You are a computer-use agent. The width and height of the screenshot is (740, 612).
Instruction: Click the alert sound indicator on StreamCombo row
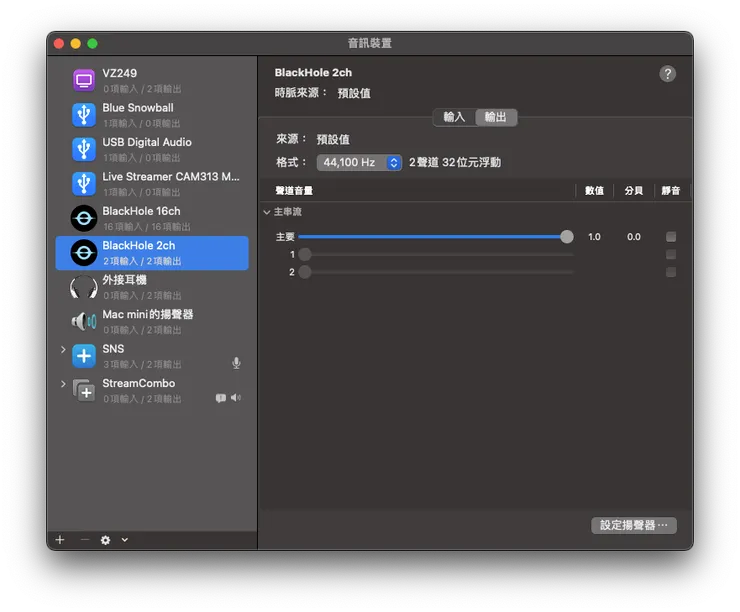[x=220, y=398]
